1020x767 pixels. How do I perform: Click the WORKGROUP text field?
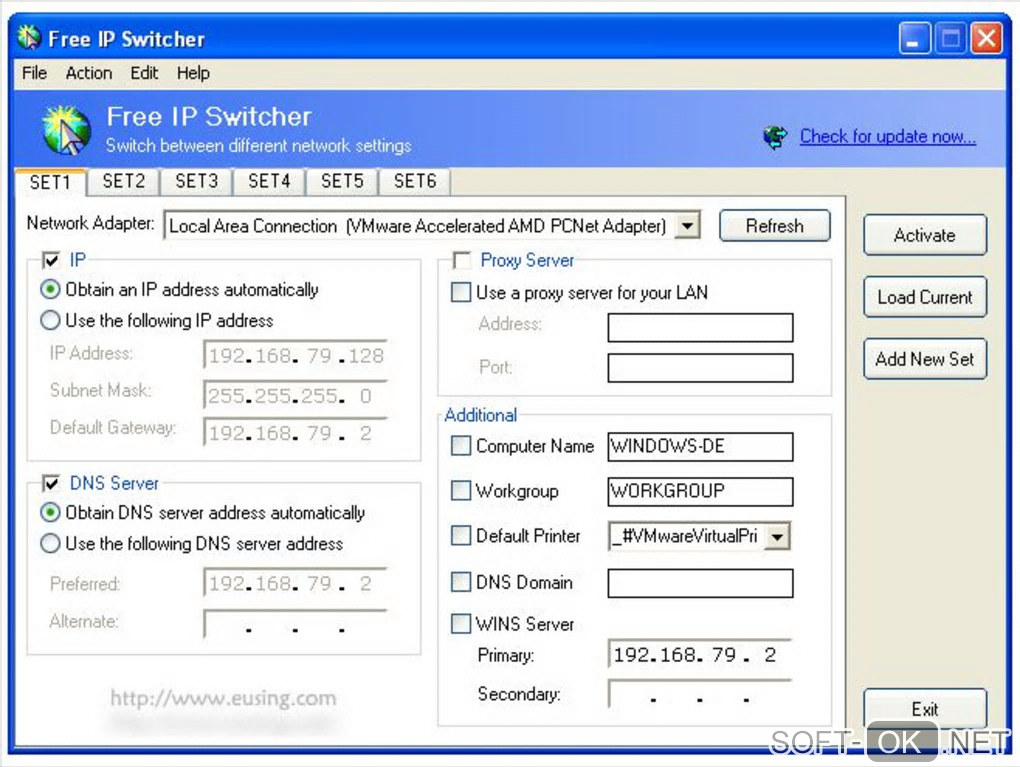click(x=700, y=491)
